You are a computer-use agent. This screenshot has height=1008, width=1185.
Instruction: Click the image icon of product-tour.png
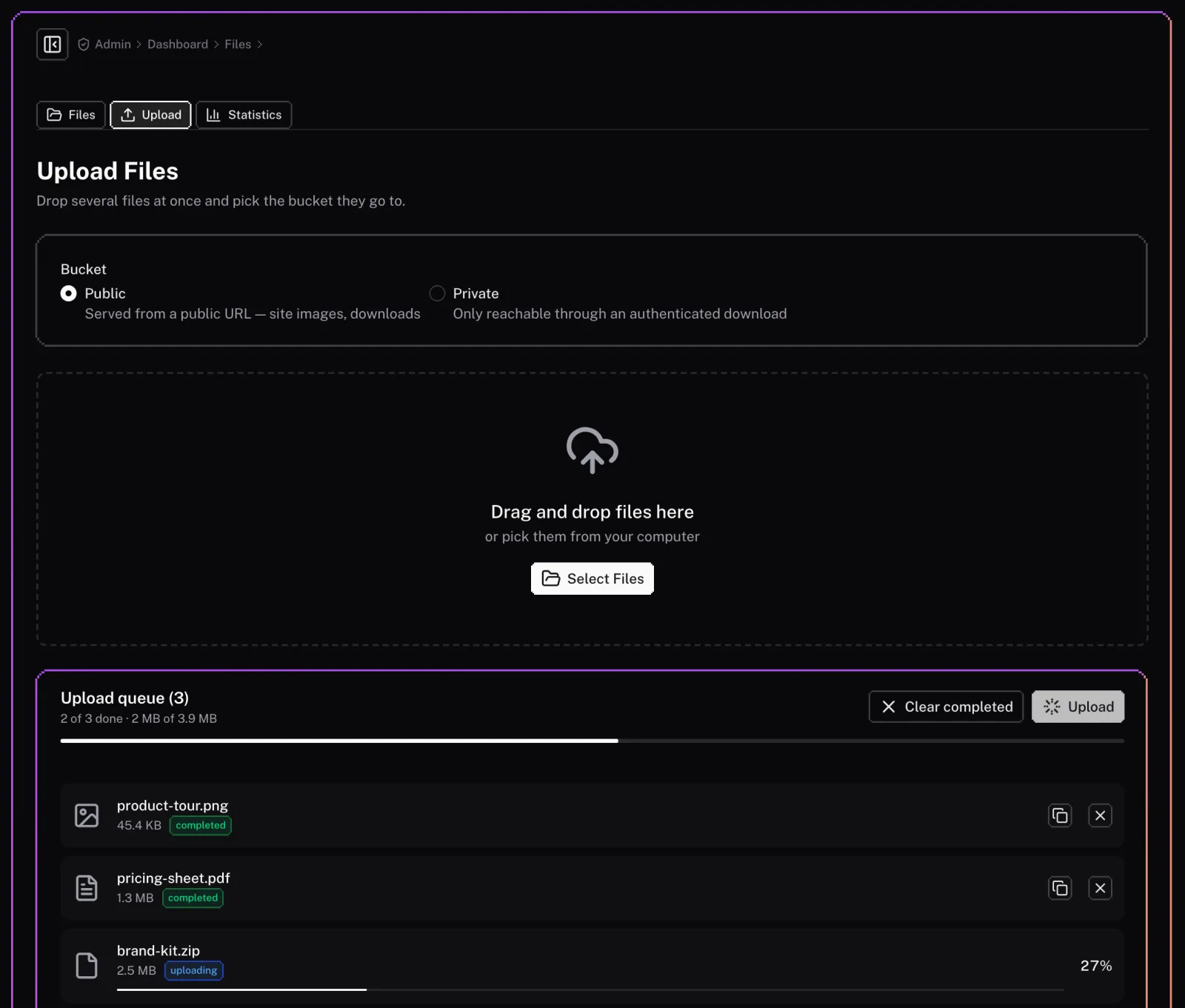click(x=87, y=815)
